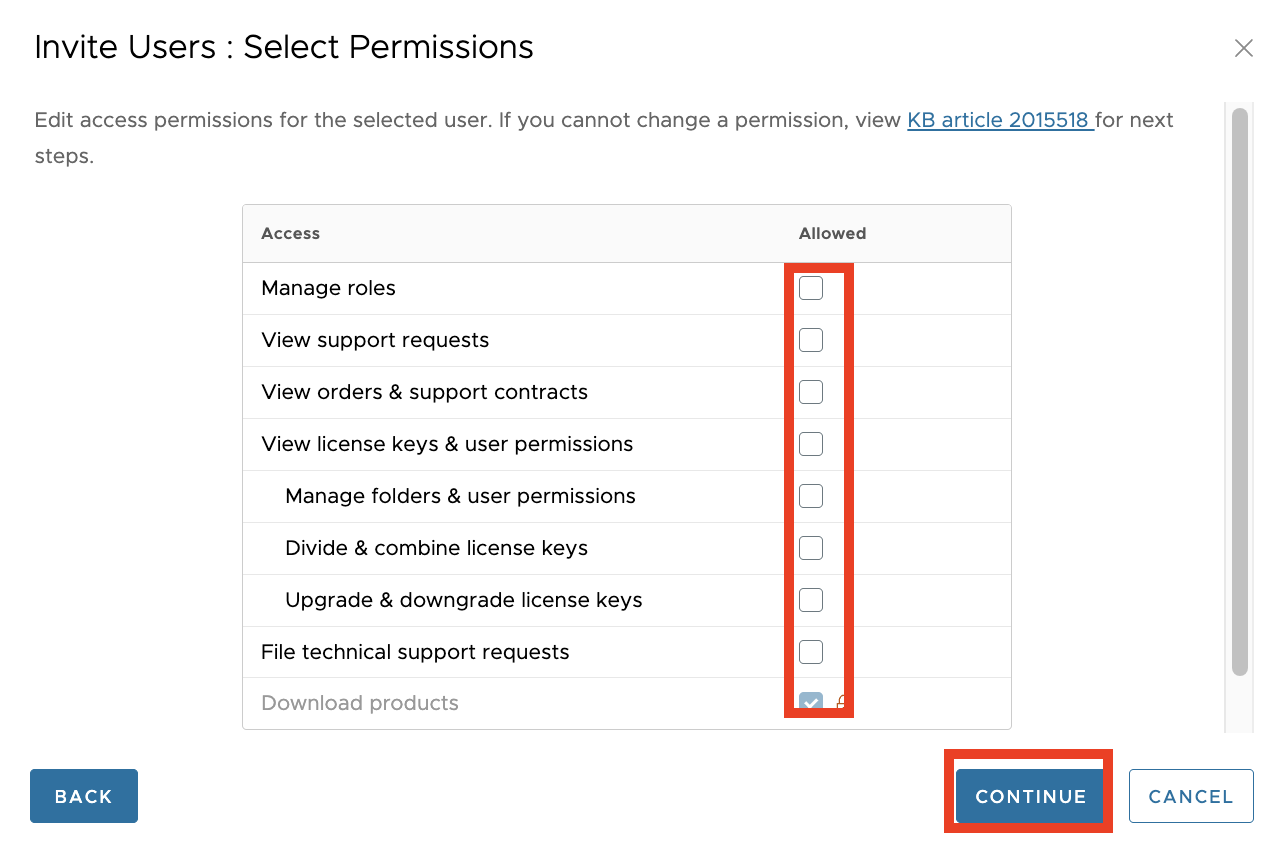Screen dimensions: 1278x852
Task: Click the Access column header
Action: 290,233
